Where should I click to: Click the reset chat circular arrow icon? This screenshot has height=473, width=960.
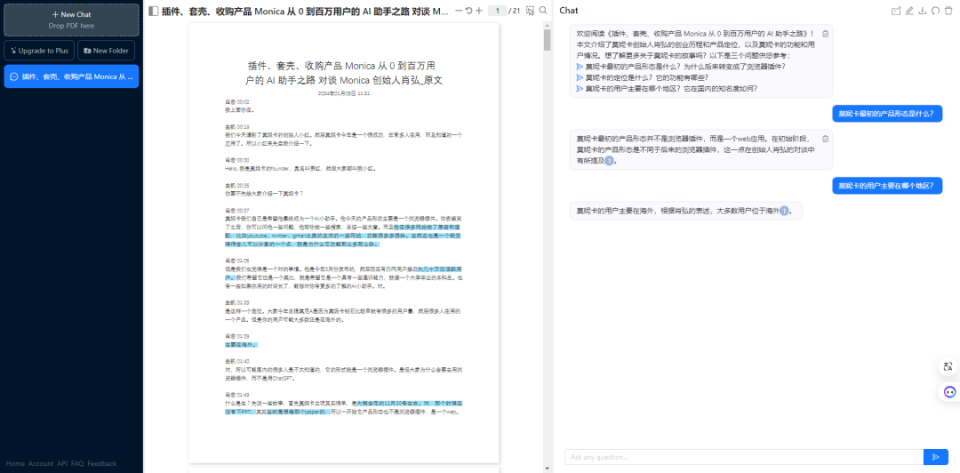[x=935, y=10]
